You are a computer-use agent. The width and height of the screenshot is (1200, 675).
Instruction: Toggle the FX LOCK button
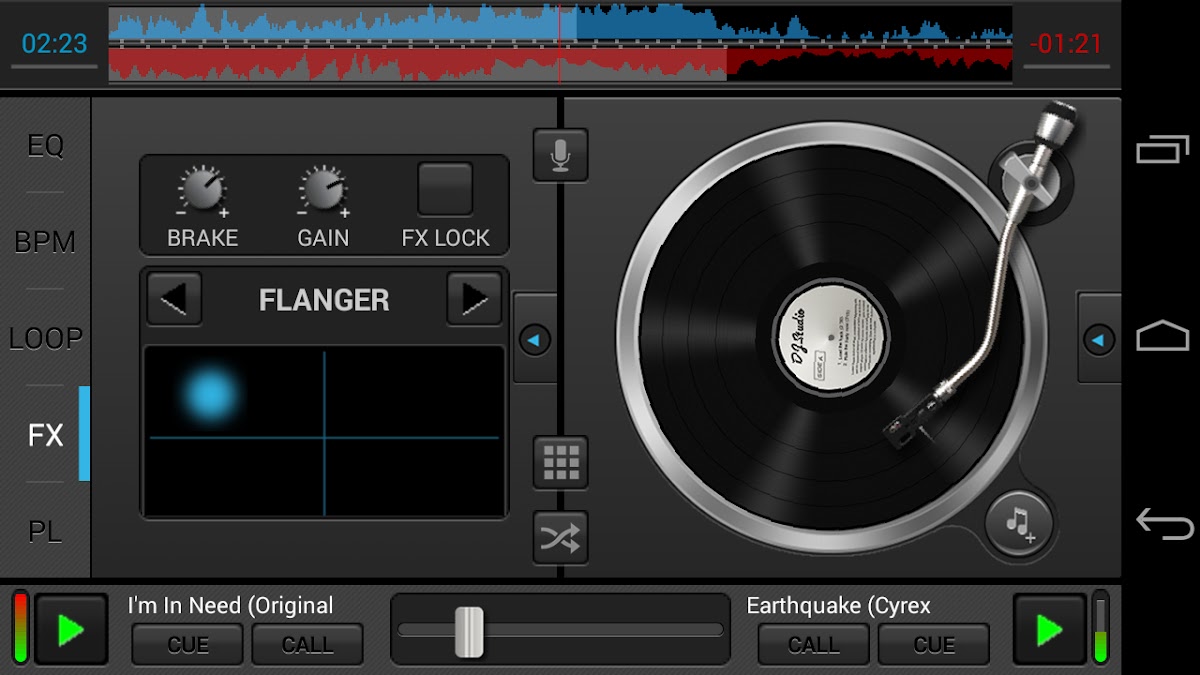(x=445, y=190)
